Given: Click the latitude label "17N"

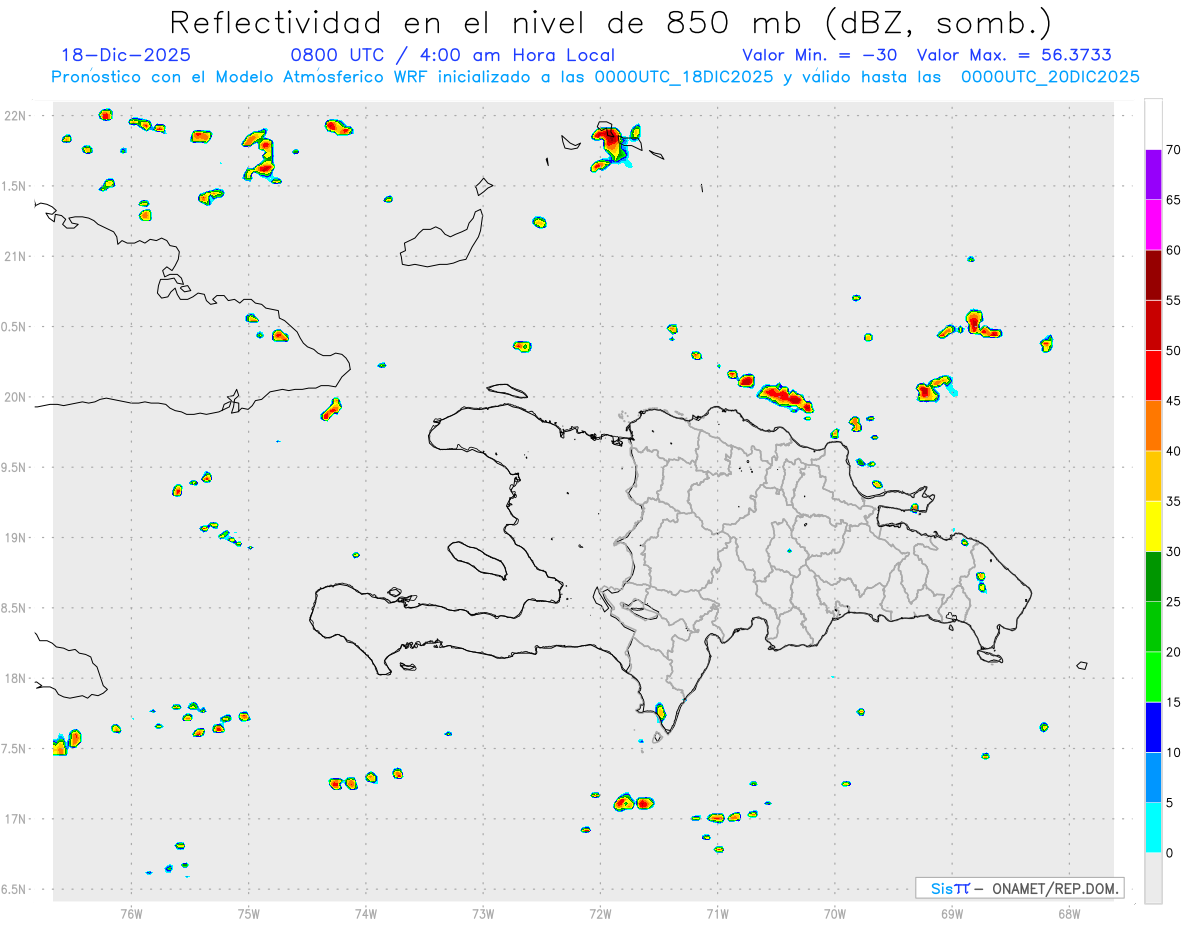Looking at the screenshot, I should pos(16,819).
